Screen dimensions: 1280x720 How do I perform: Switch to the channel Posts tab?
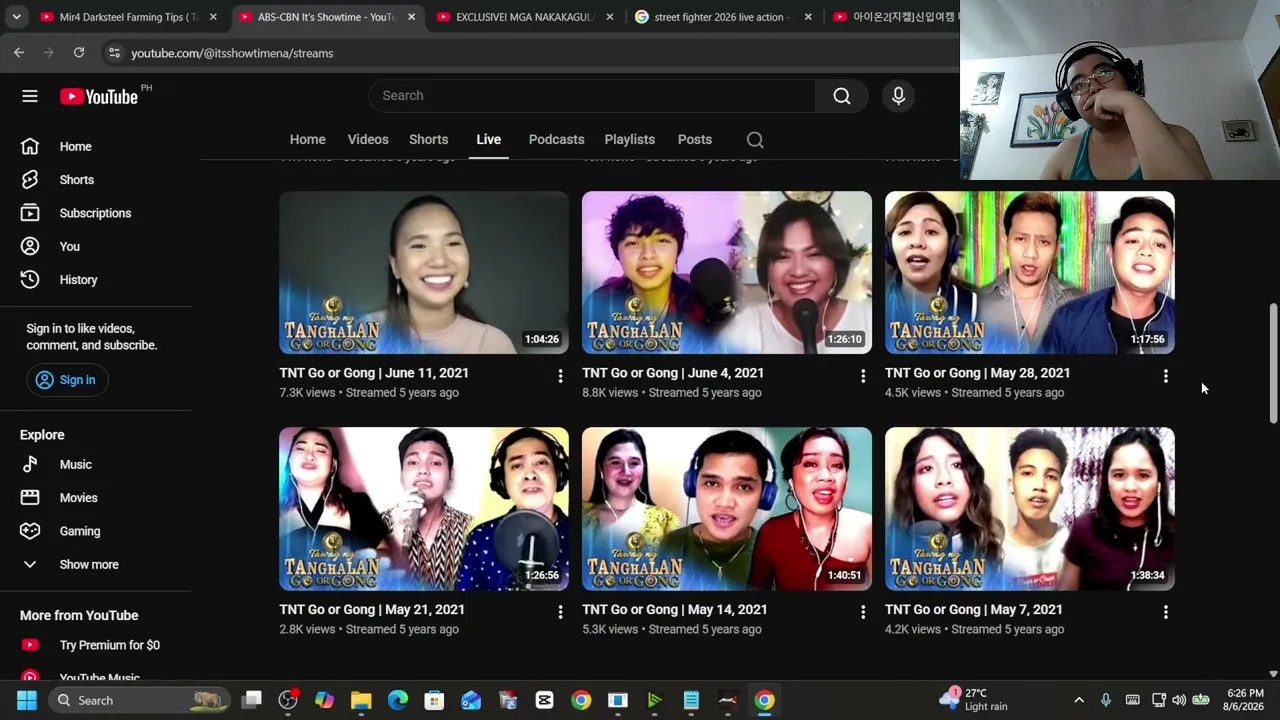(695, 140)
